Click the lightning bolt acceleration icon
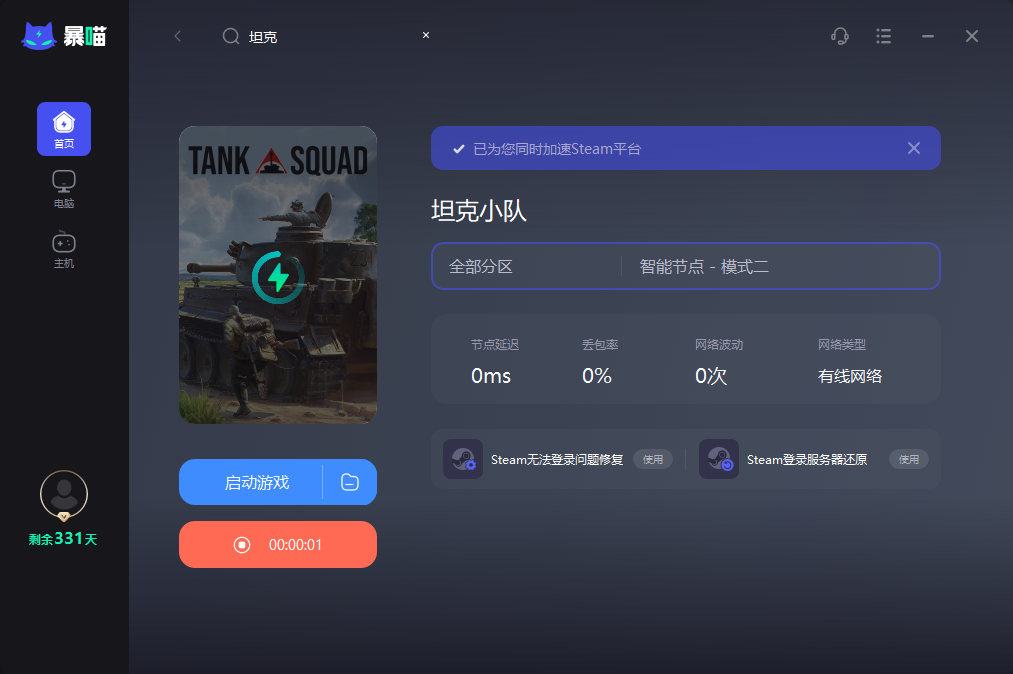Image resolution: width=1013 pixels, height=674 pixels. [278, 277]
